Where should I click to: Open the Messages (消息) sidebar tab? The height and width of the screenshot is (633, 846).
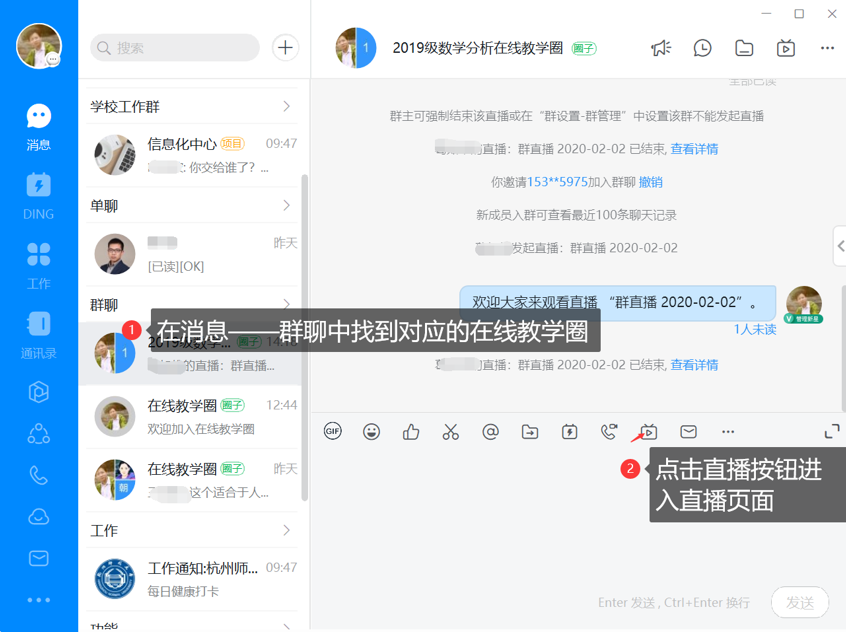click(x=38, y=127)
